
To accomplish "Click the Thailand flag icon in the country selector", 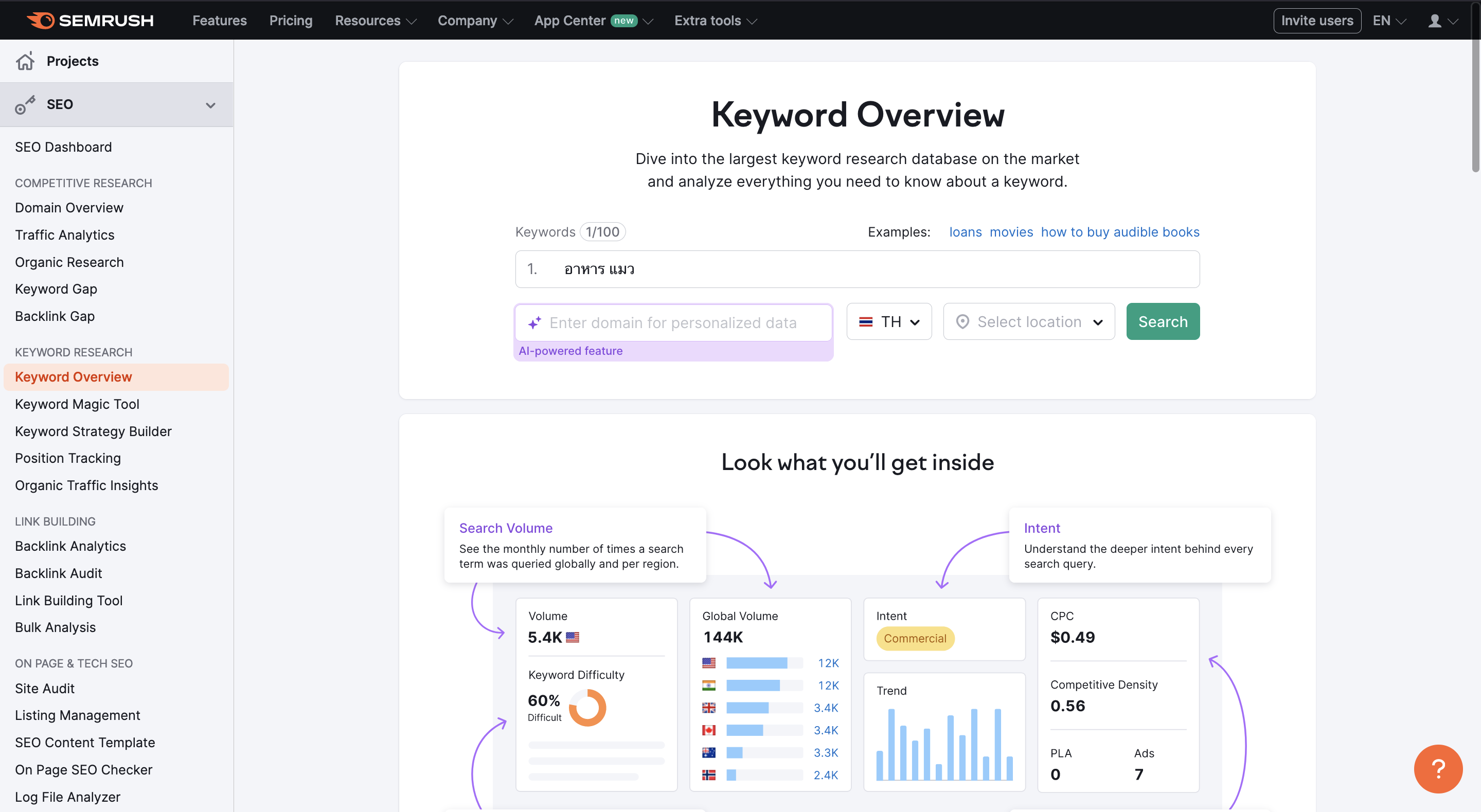I will coord(866,322).
